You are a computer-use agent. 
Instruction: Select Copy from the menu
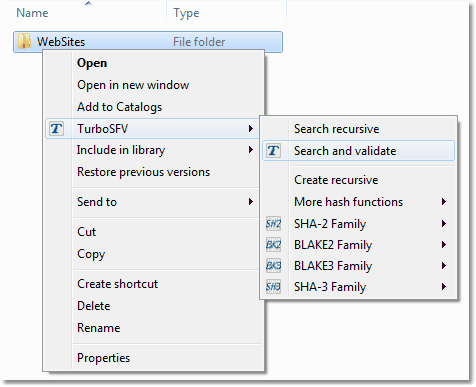coord(153,254)
